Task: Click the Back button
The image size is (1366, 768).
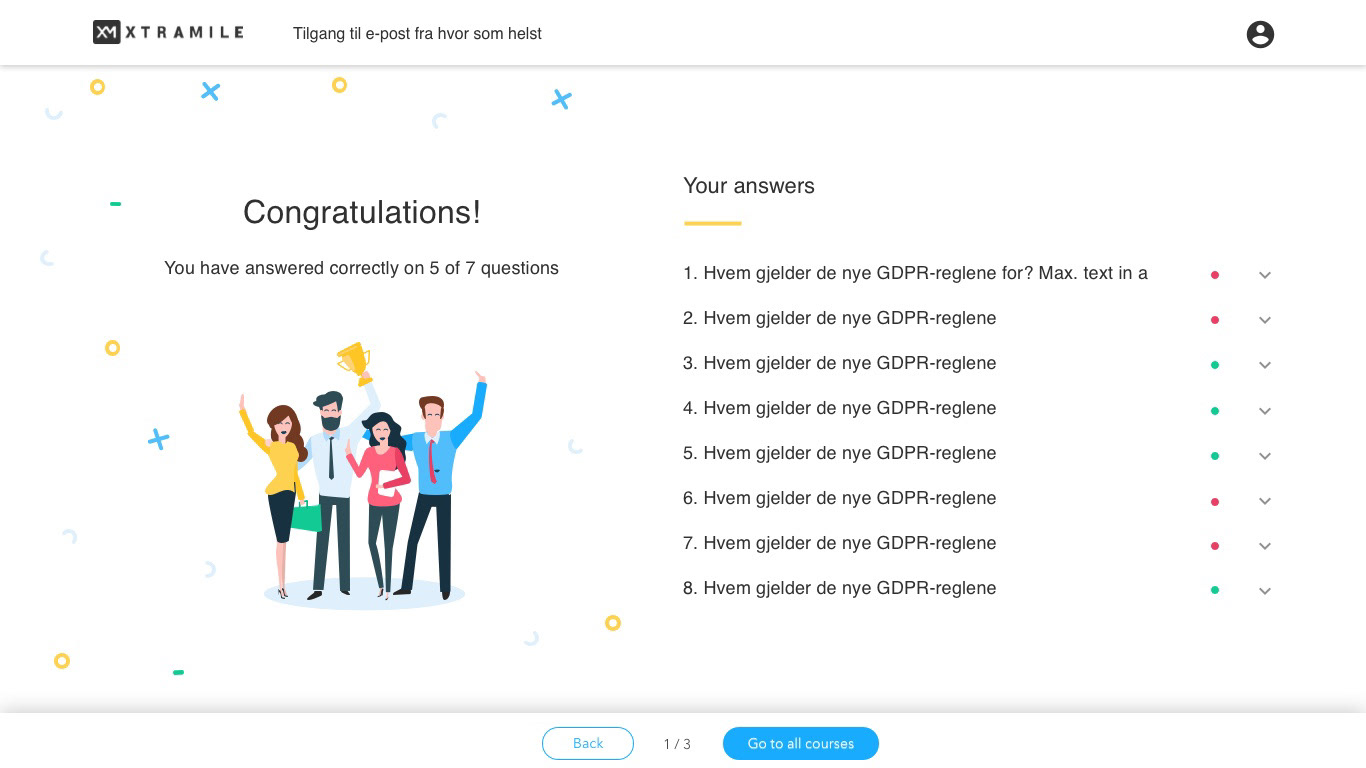Action: pos(588,743)
